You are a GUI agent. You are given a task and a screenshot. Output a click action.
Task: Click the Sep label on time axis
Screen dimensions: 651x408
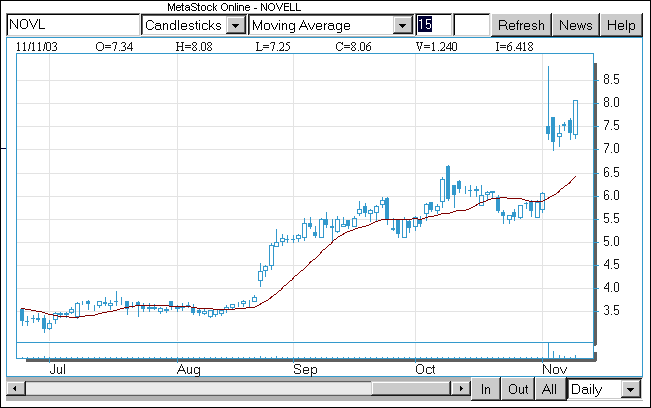coord(305,369)
